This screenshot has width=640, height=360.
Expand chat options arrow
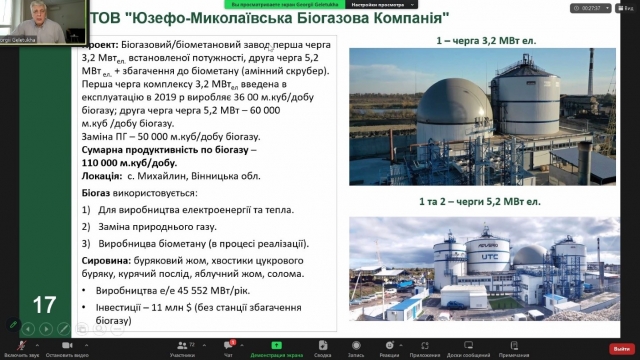(x=242, y=345)
